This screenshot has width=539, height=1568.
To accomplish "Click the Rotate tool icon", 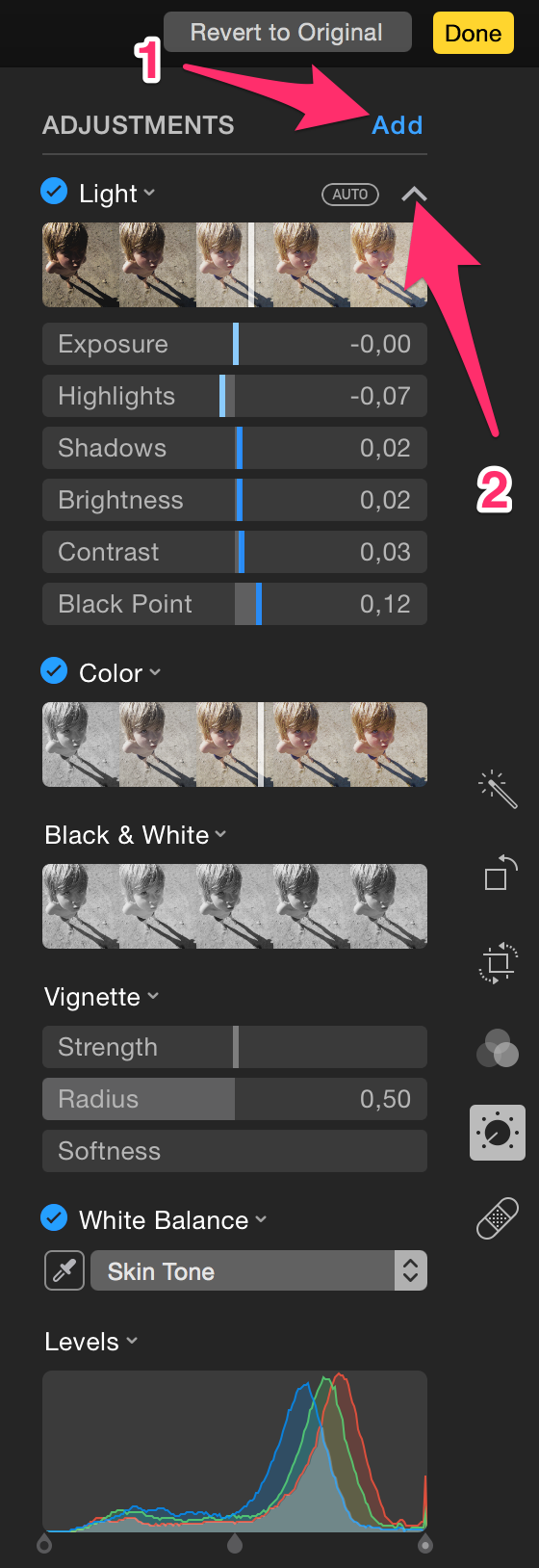I will (500, 873).
